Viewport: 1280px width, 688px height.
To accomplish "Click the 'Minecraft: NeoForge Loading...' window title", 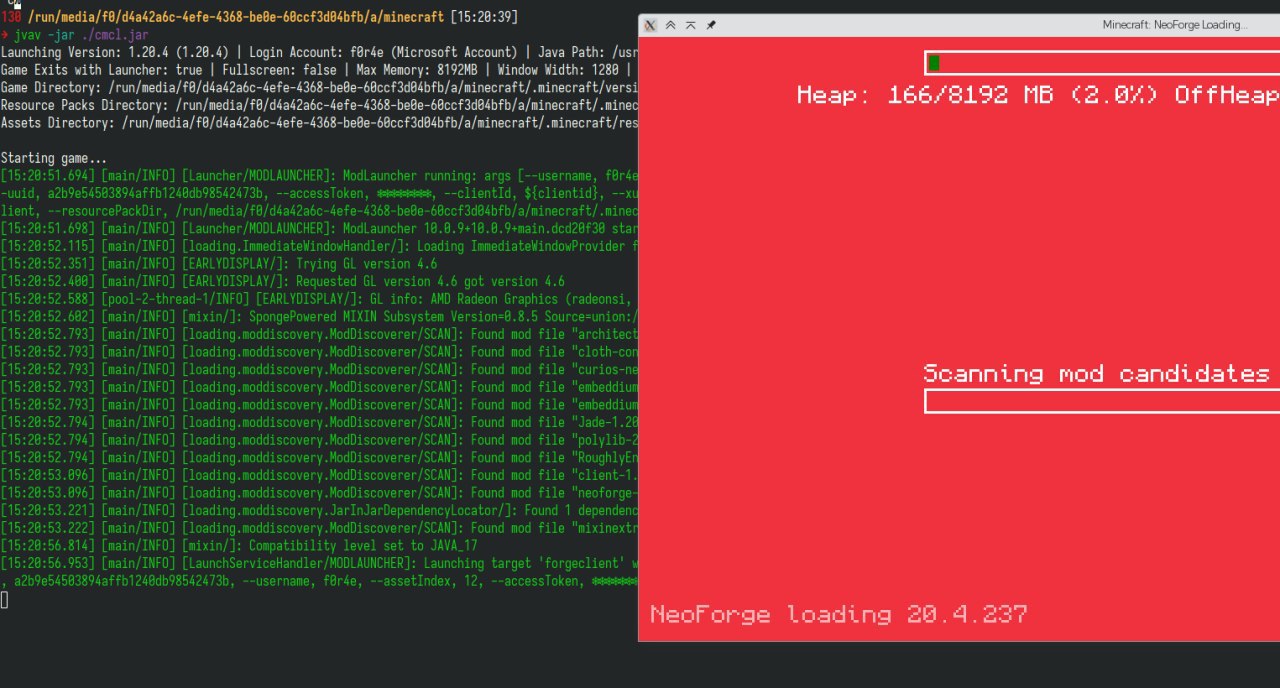I will [1175, 25].
